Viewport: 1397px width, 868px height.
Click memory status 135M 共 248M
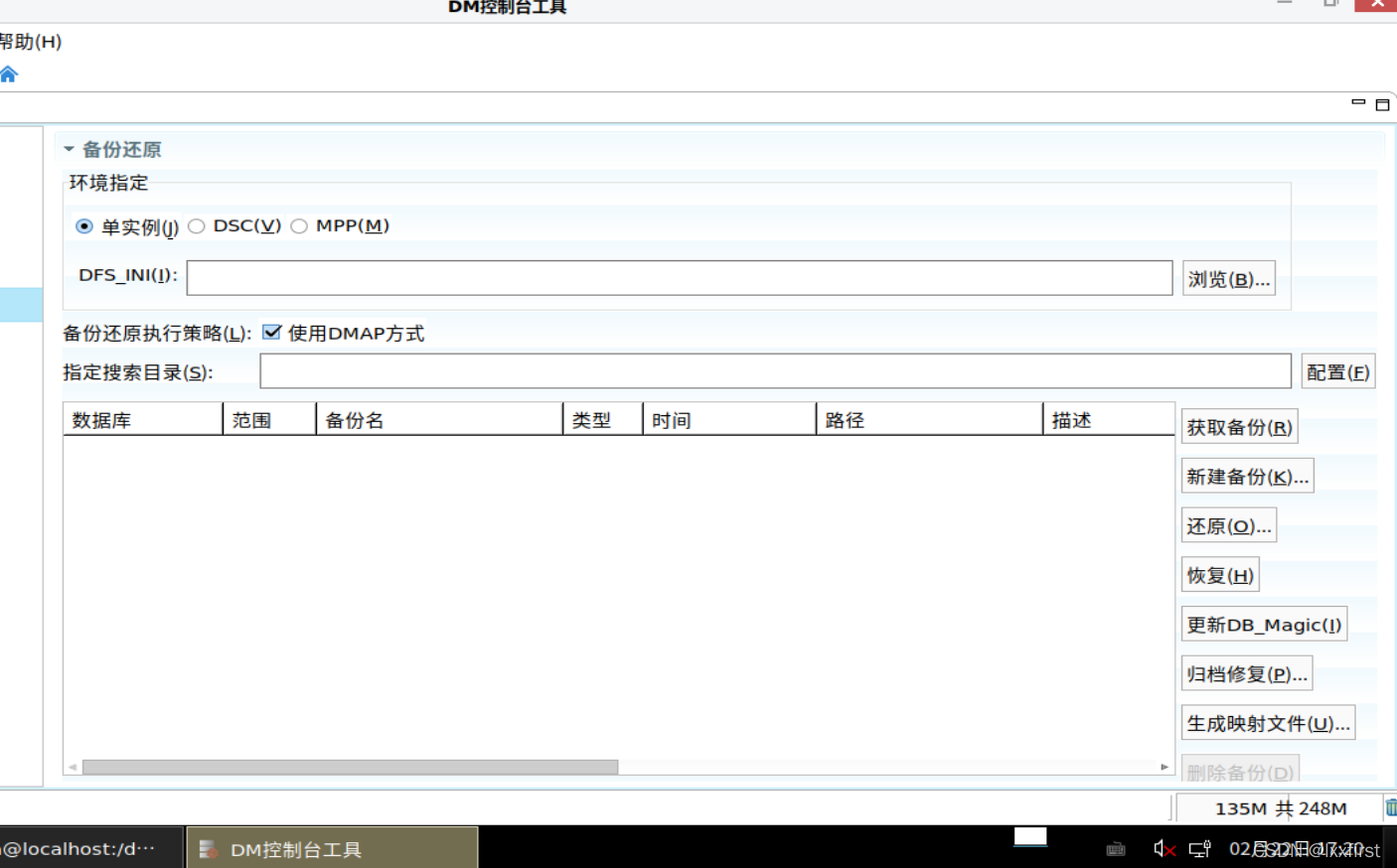[1280, 808]
